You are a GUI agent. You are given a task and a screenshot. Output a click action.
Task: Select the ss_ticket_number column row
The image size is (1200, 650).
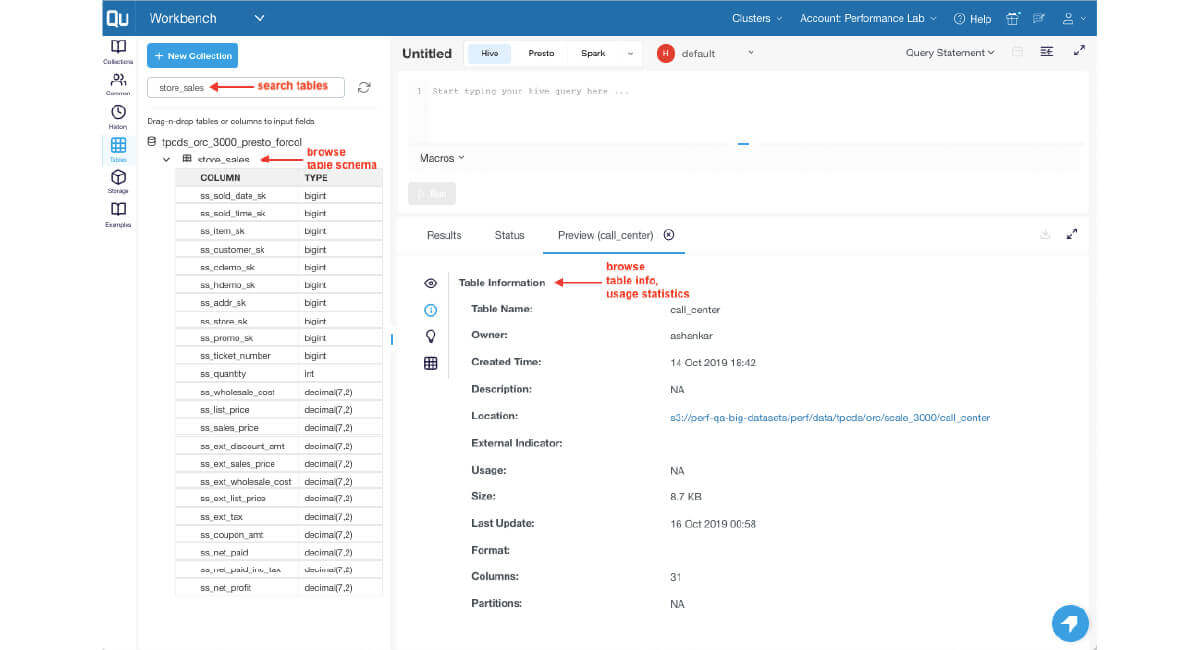278,356
